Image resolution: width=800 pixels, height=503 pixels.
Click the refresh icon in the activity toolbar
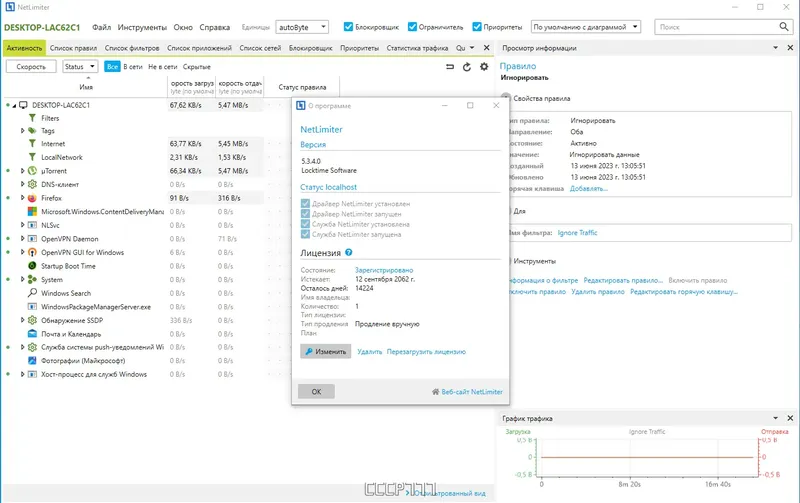[x=466, y=67]
